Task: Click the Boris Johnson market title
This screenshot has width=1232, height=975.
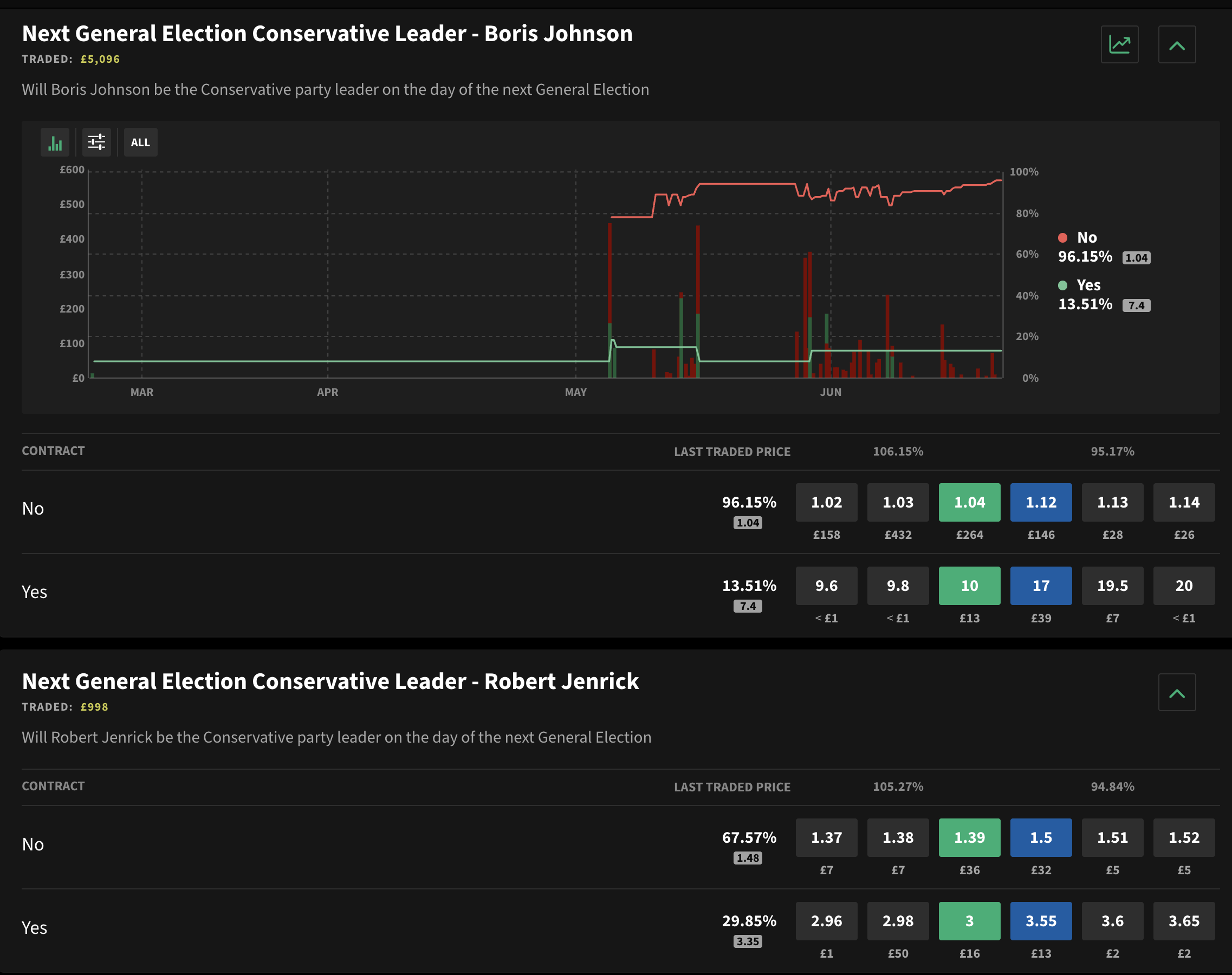Action: coord(327,34)
